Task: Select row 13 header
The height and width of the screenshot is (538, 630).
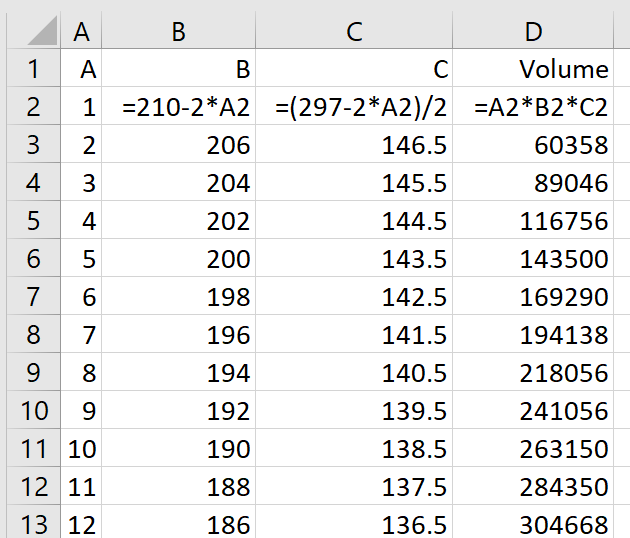Action: click(32, 523)
